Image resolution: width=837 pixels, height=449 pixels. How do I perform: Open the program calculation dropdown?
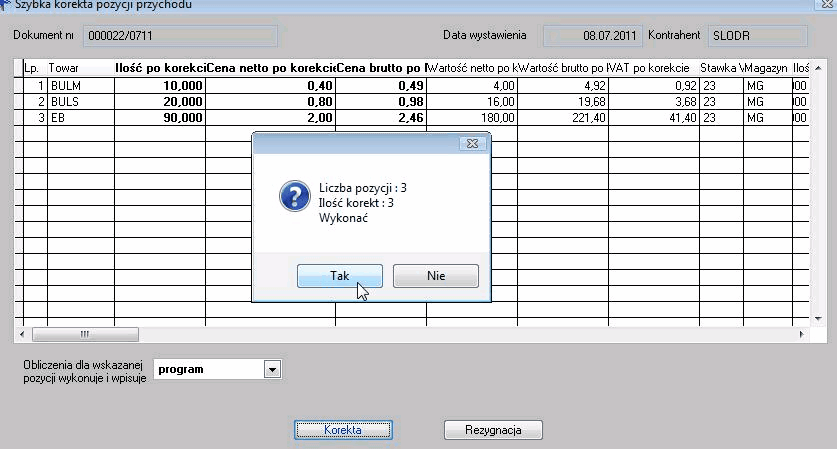tap(272, 369)
